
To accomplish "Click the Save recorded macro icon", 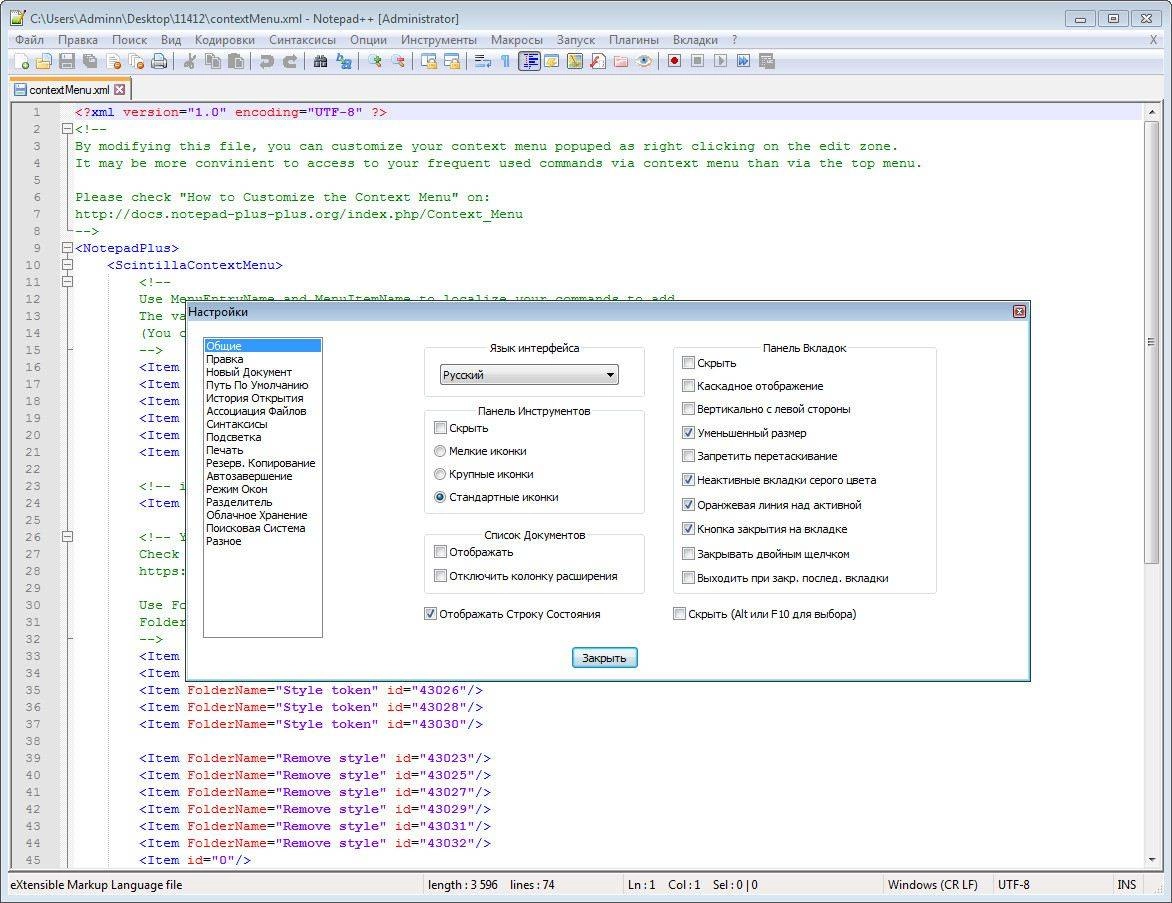I will (x=767, y=61).
